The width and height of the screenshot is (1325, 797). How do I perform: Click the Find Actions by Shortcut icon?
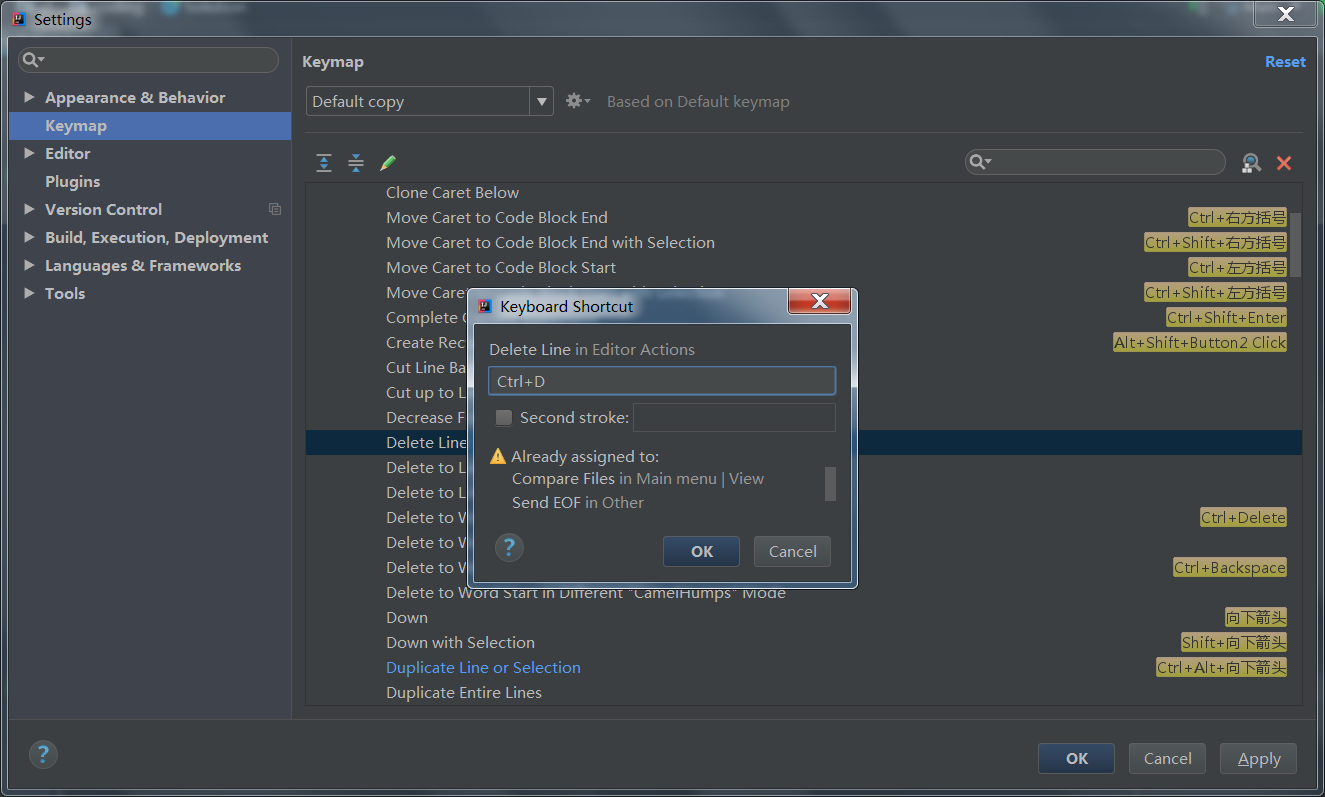pyautogui.click(x=1251, y=163)
